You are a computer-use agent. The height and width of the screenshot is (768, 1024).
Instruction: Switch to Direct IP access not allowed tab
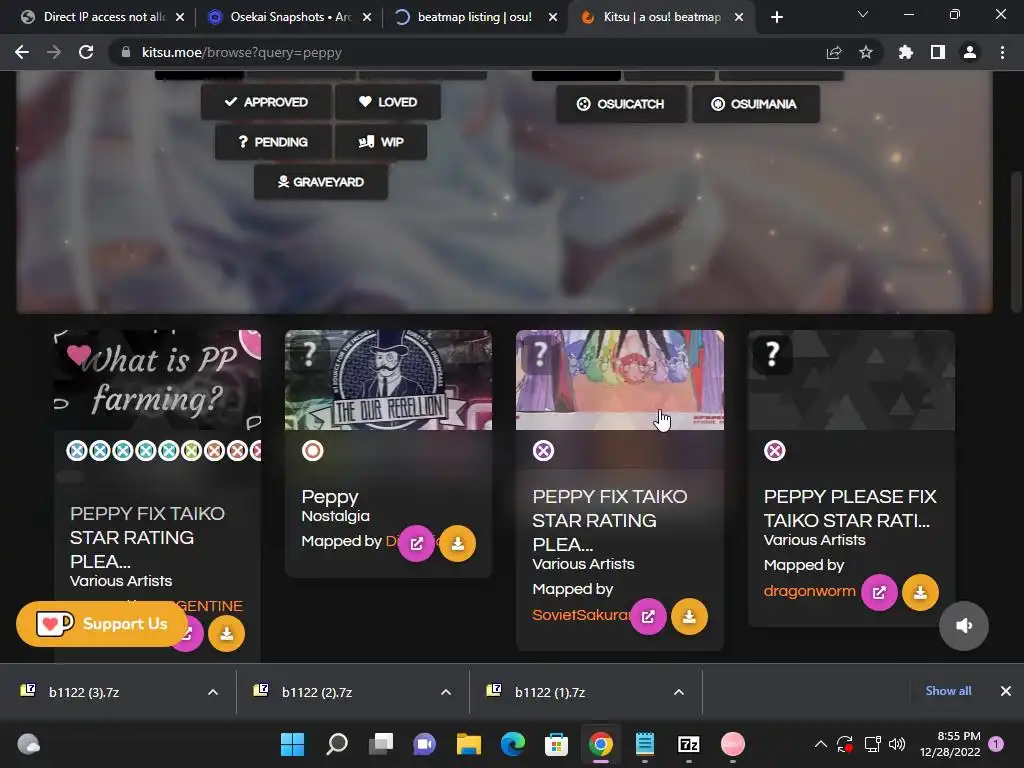103,17
